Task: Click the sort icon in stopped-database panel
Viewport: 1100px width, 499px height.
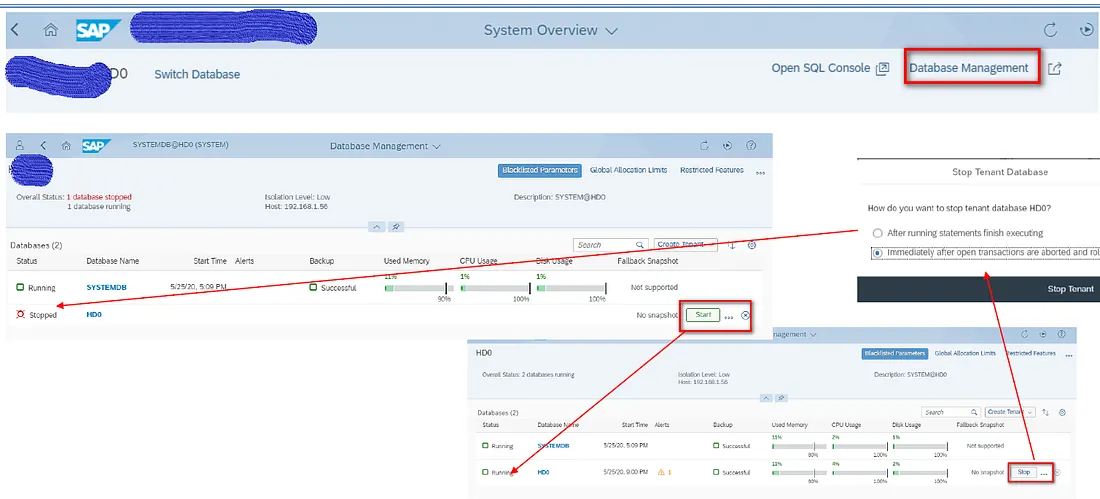Action: [x=732, y=245]
